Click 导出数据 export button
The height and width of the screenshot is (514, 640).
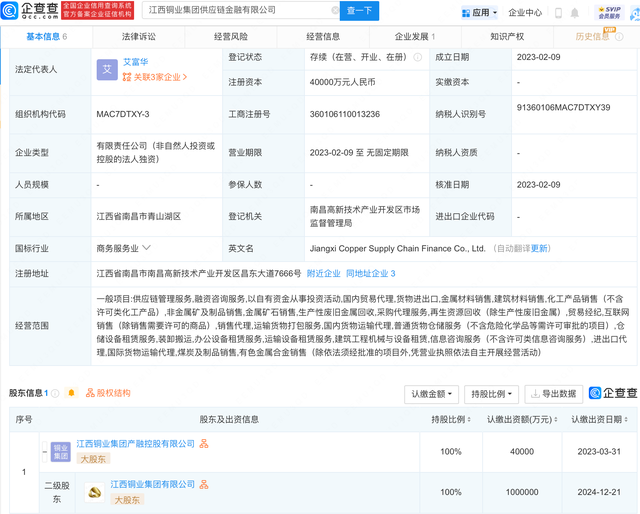click(553, 394)
